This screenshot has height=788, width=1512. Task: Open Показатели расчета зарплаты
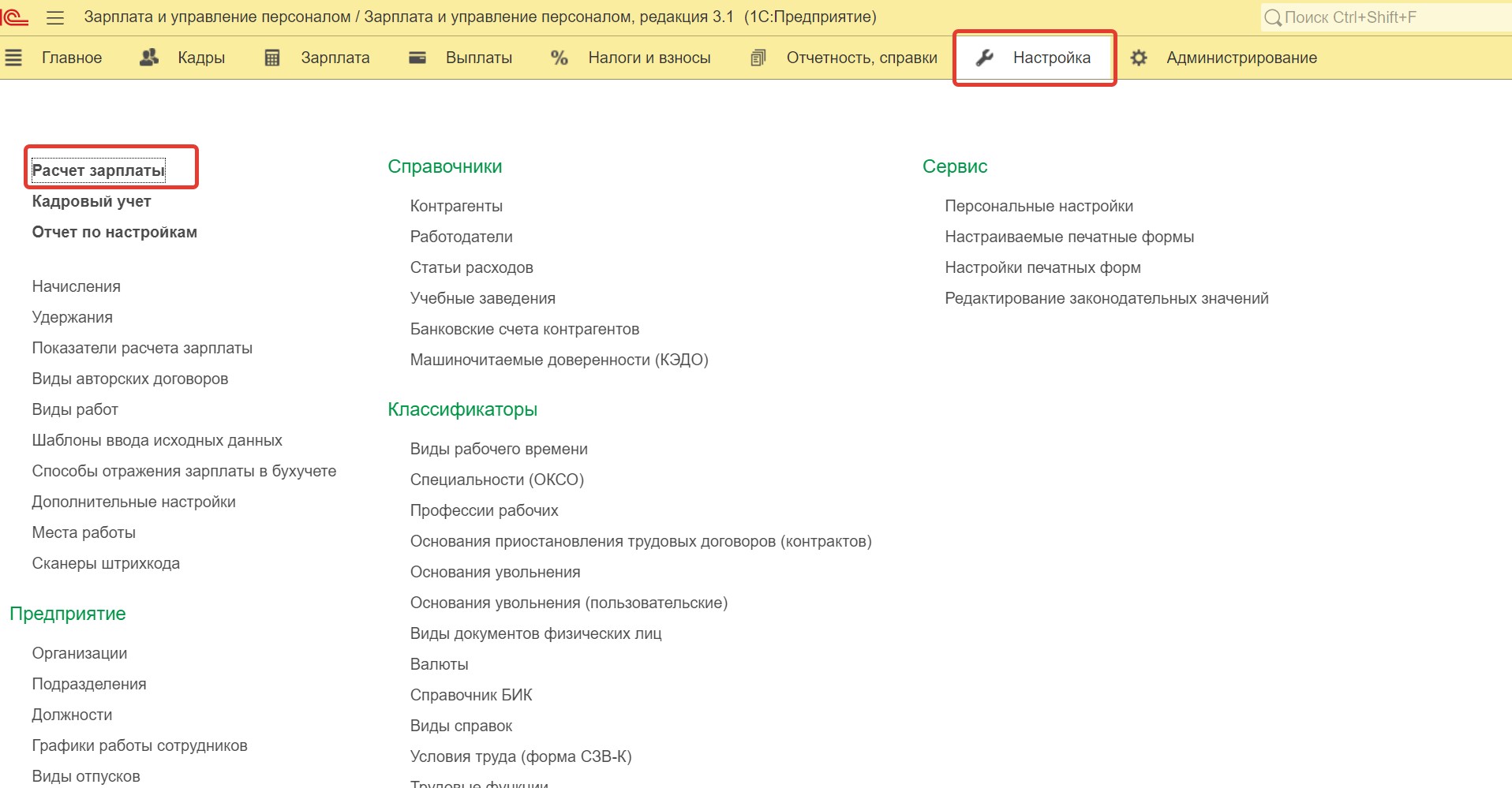(x=142, y=348)
